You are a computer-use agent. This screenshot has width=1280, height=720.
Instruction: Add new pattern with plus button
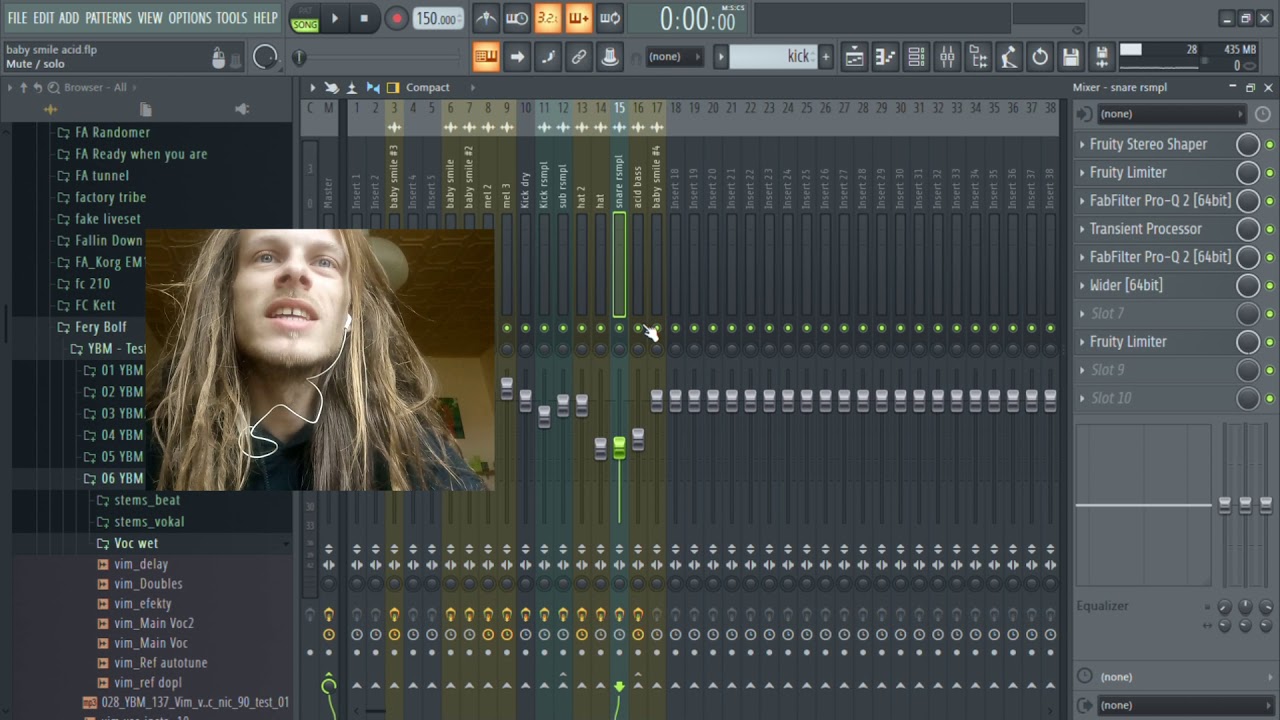pyautogui.click(x=826, y=57)
